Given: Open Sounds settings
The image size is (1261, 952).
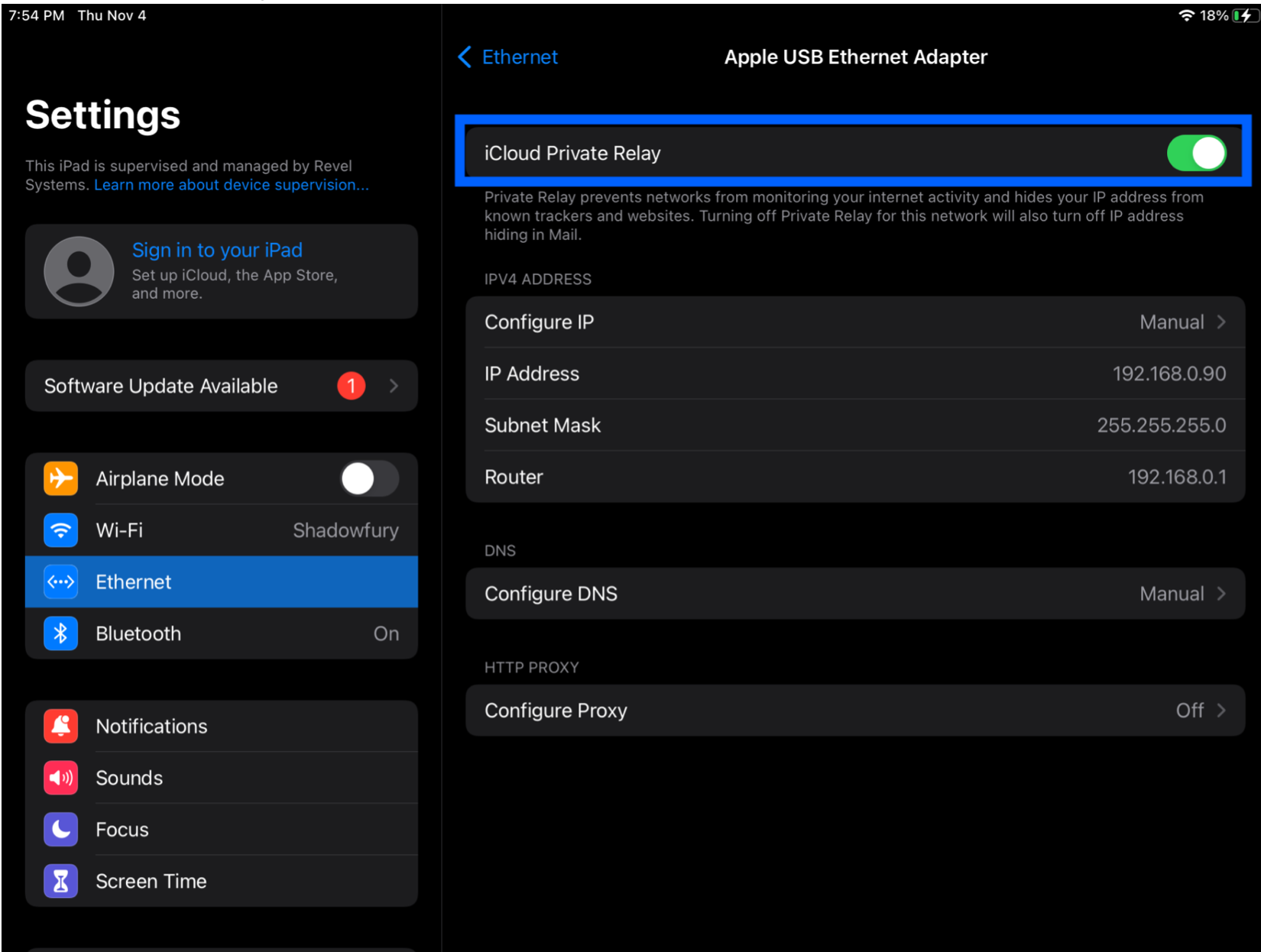Looking at the screenshot, I should (x=222, y=778).
